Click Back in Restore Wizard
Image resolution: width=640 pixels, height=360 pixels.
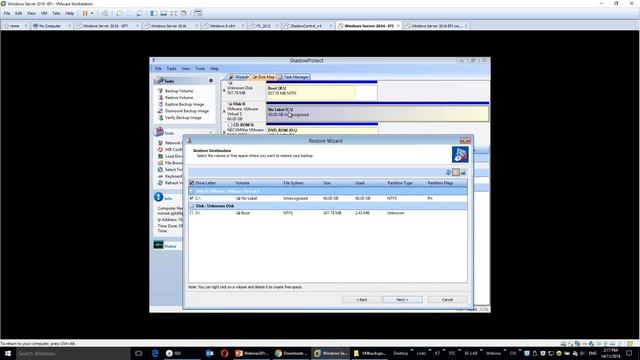362,300
